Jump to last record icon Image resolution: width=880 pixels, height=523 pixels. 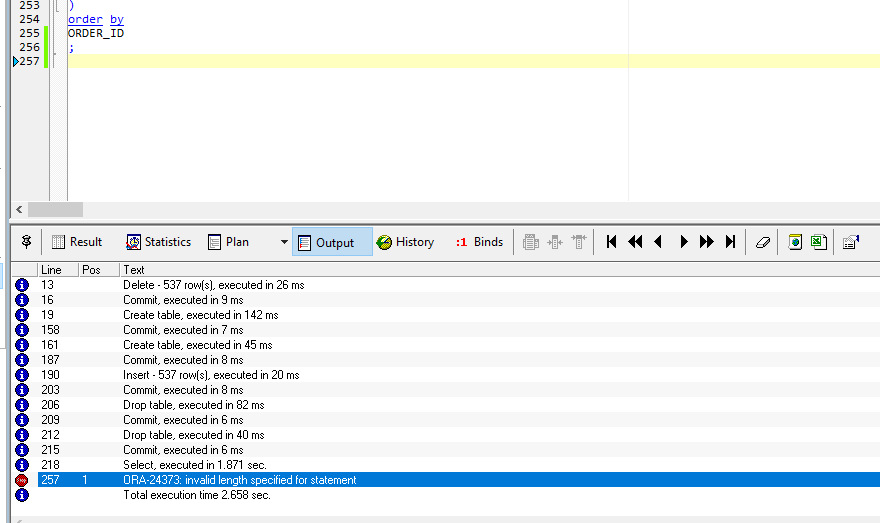point(731,242)
